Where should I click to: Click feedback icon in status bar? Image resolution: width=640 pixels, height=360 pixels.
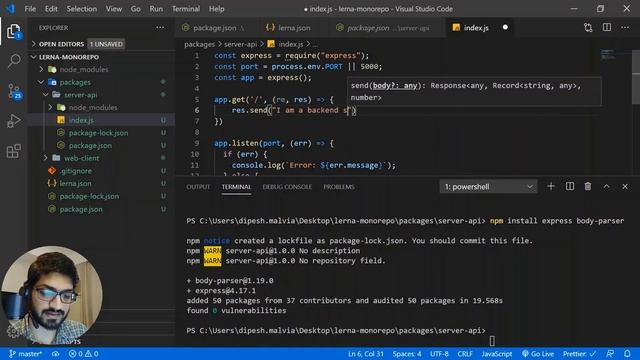(x=610, y=354)
